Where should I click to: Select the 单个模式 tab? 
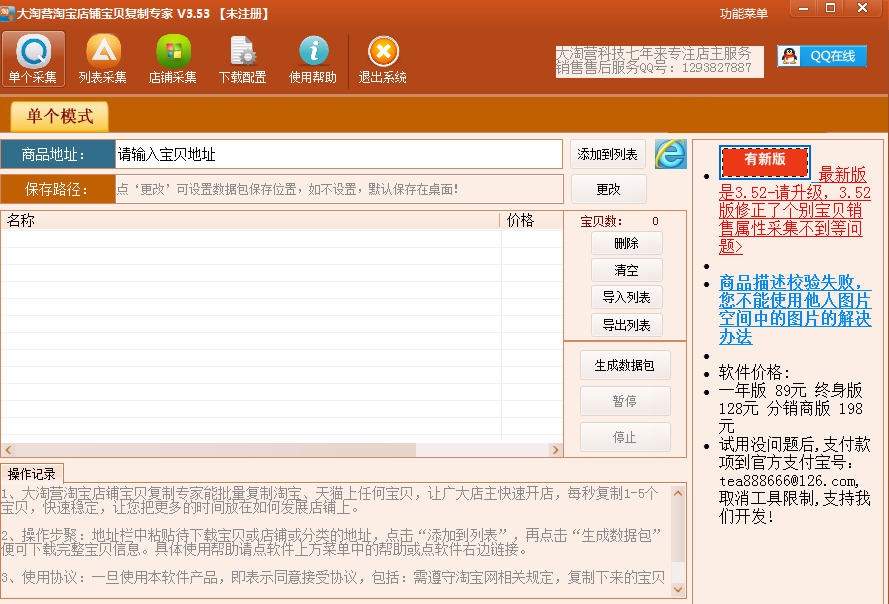coord(59,116)
